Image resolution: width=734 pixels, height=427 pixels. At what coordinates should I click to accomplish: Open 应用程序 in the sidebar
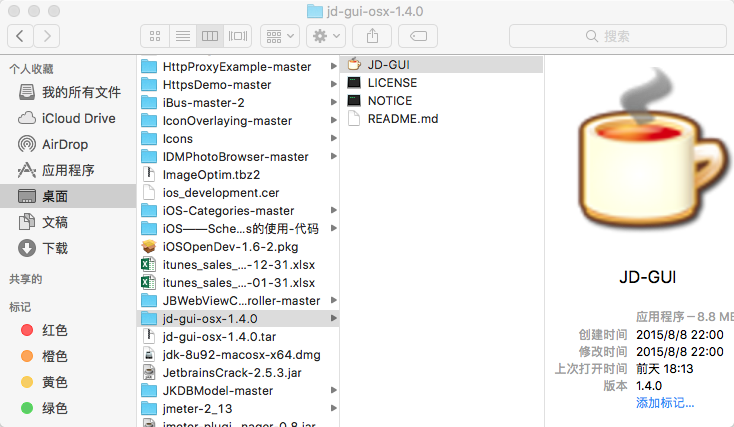[x=69, y=170]
